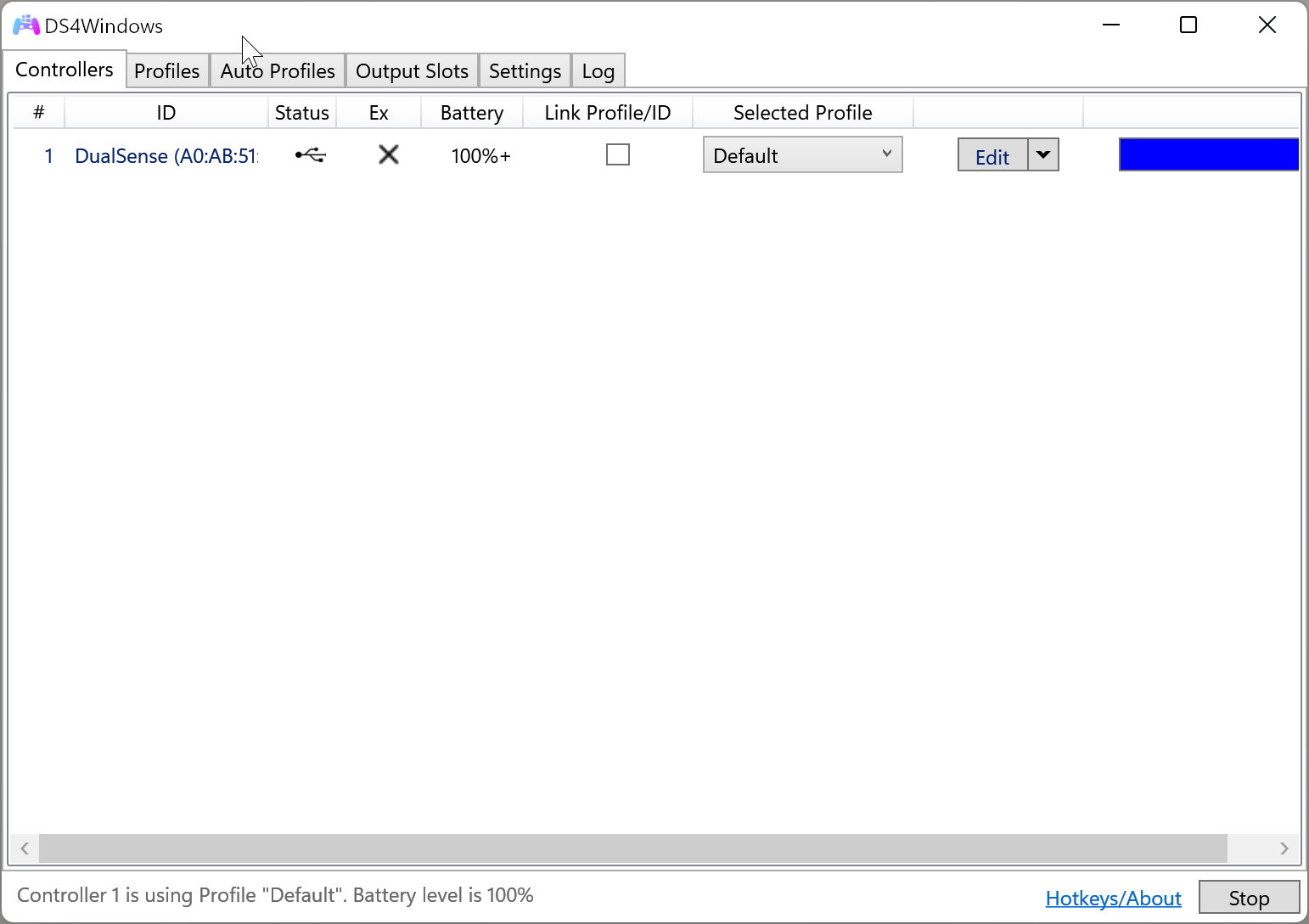Open the Default selected profile dropdown
The width and height of the screenshot is (1309, 924).
[802, 155]
